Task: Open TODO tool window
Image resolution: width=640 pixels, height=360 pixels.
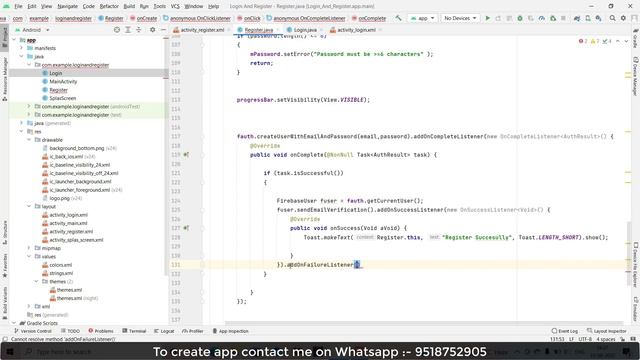Action: (x=70, y=331)
